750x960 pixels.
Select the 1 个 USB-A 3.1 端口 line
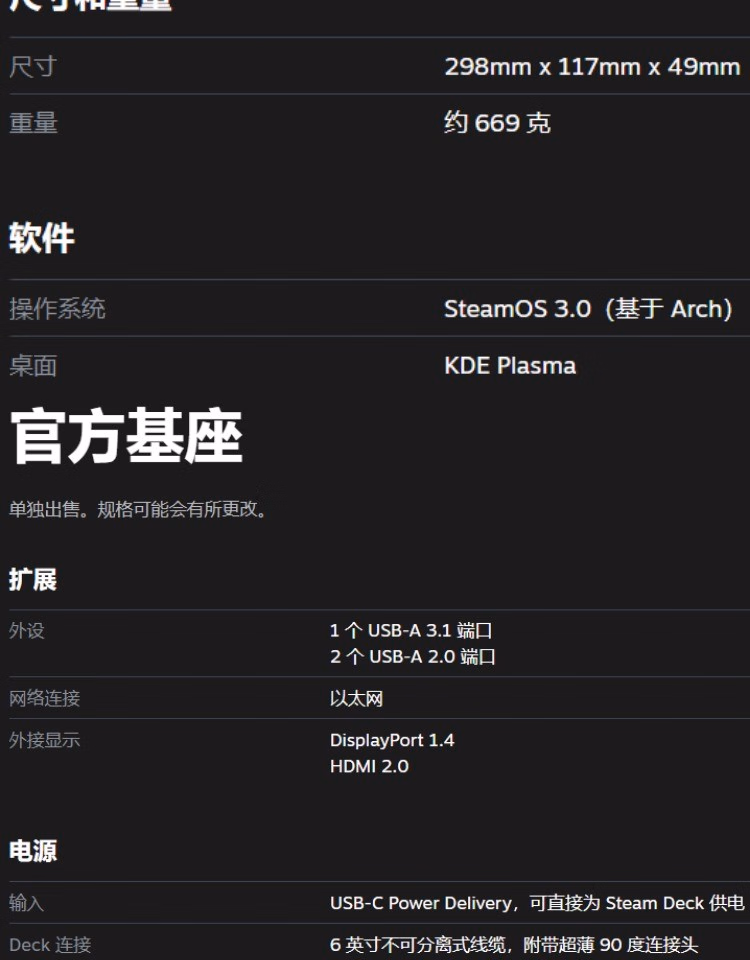coord(411,631)
